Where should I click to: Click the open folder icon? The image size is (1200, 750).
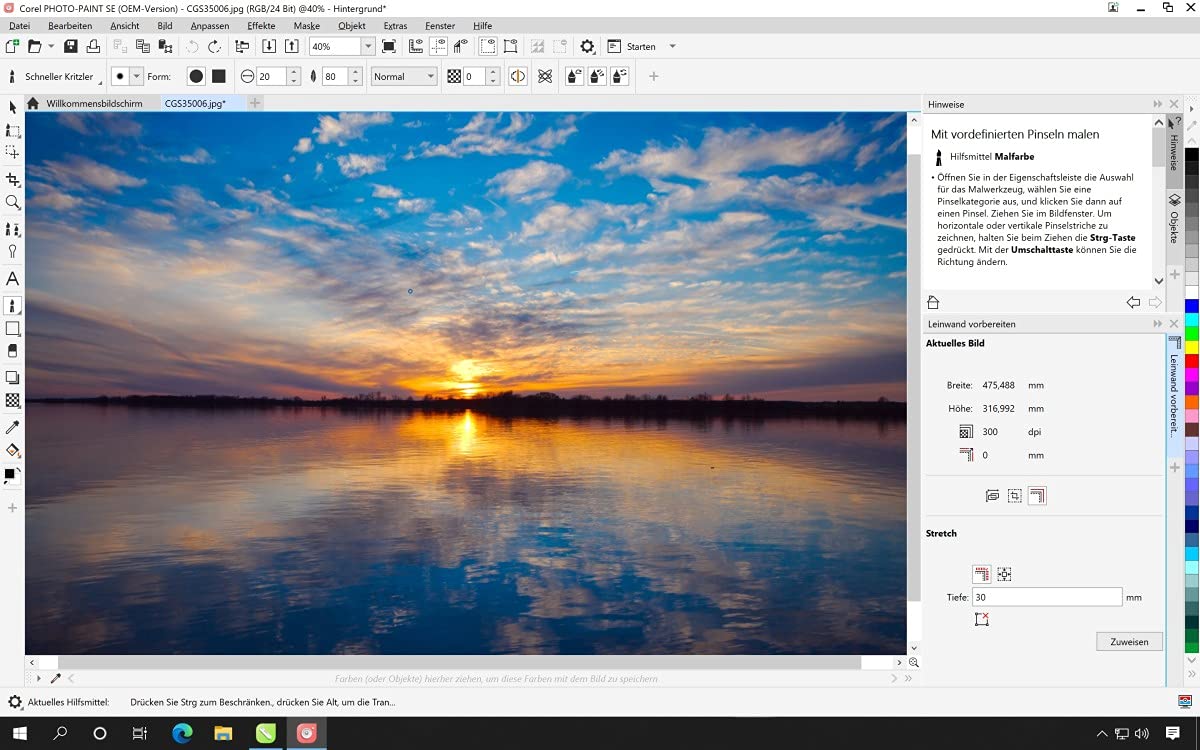tap(34, 46)
